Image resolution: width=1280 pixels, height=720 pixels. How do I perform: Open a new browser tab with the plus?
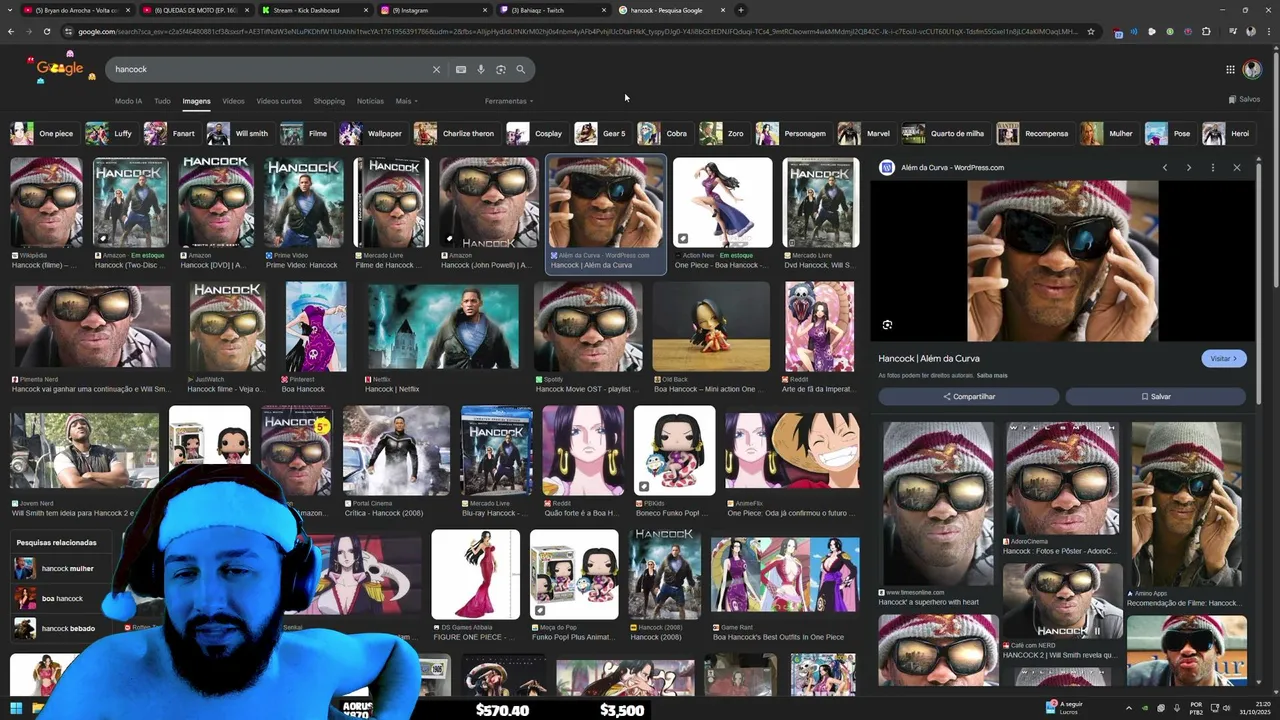coord(741,10)
